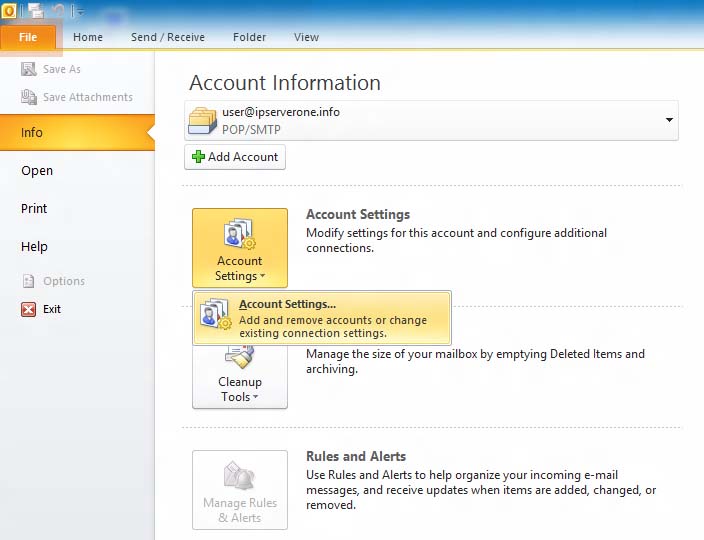The width and height of the screenshot is (704, 540).
Task: Choose Save Attachments in sidebar
Action: pyautogui.click(x=88, y=97)
